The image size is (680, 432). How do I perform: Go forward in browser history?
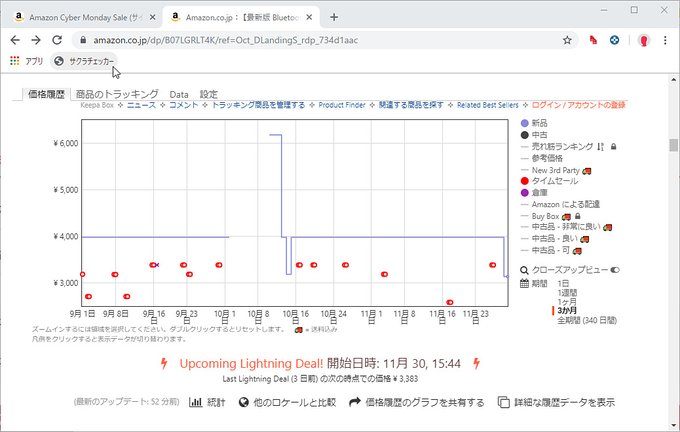36,40
